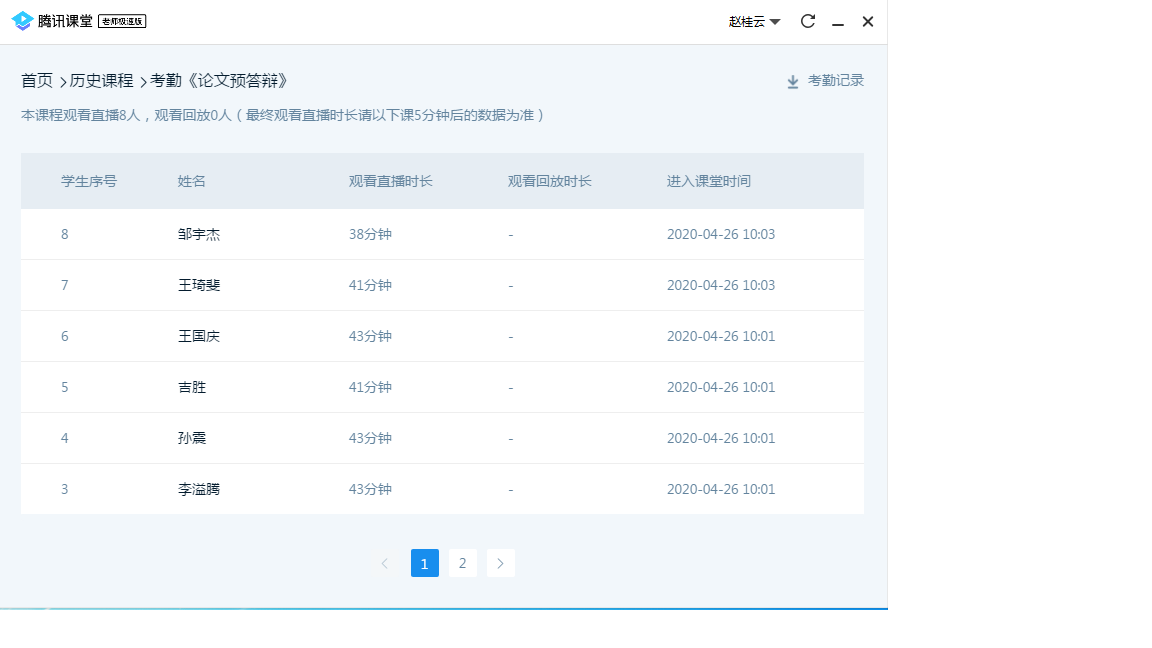Open the 赵桂云 user account dropdown
Image resolution: width=1152 pixels, height=648 pixels.
coord(754,22)
